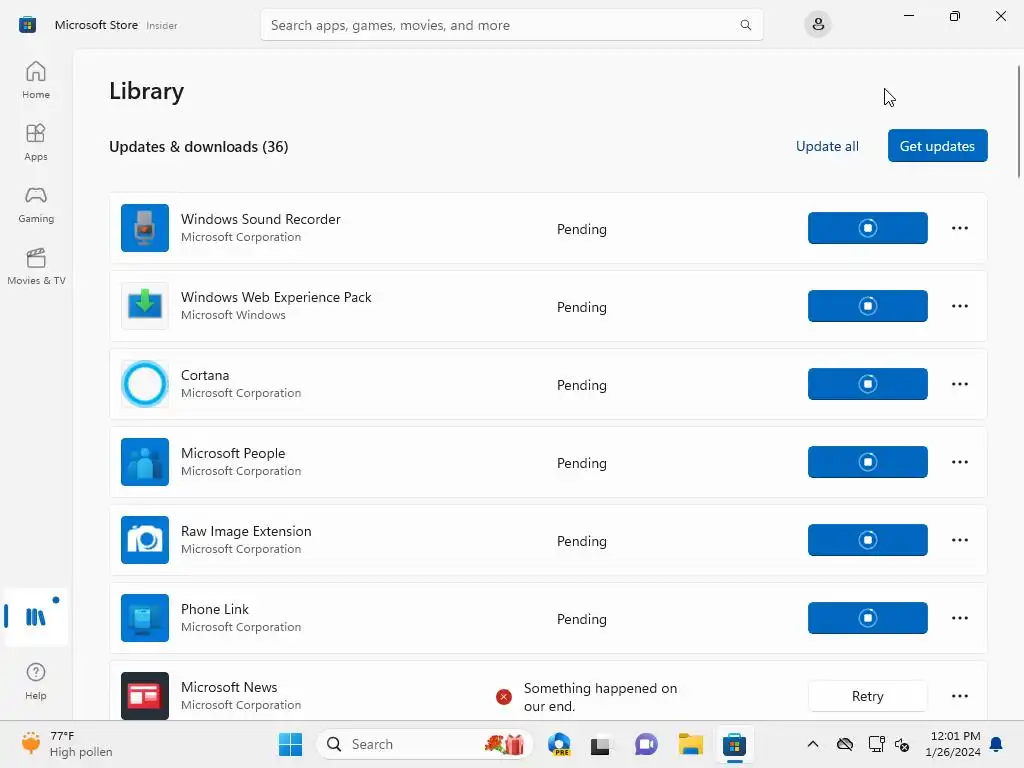This screenshot has width=1024, height=768.
Task: Stop the Raw Image Extension update
Action: click(867, 540)
